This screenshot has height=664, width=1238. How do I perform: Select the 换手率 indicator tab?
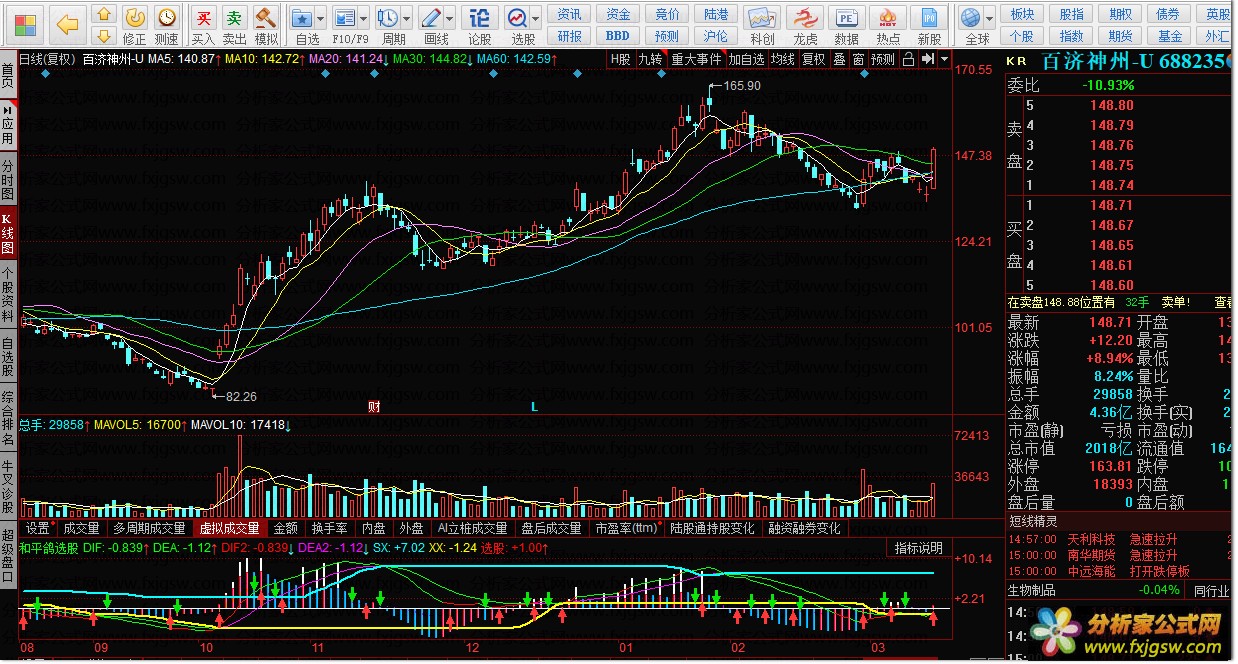coord(330,528)
